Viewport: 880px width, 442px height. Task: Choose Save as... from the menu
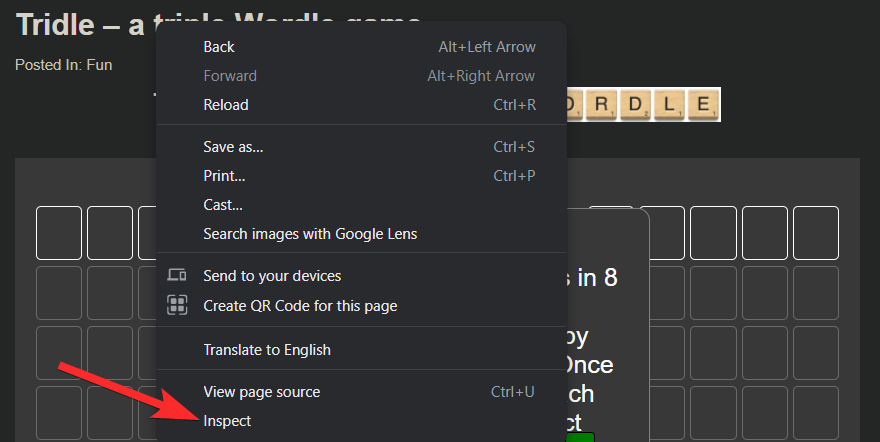click(x=233, y=147)
